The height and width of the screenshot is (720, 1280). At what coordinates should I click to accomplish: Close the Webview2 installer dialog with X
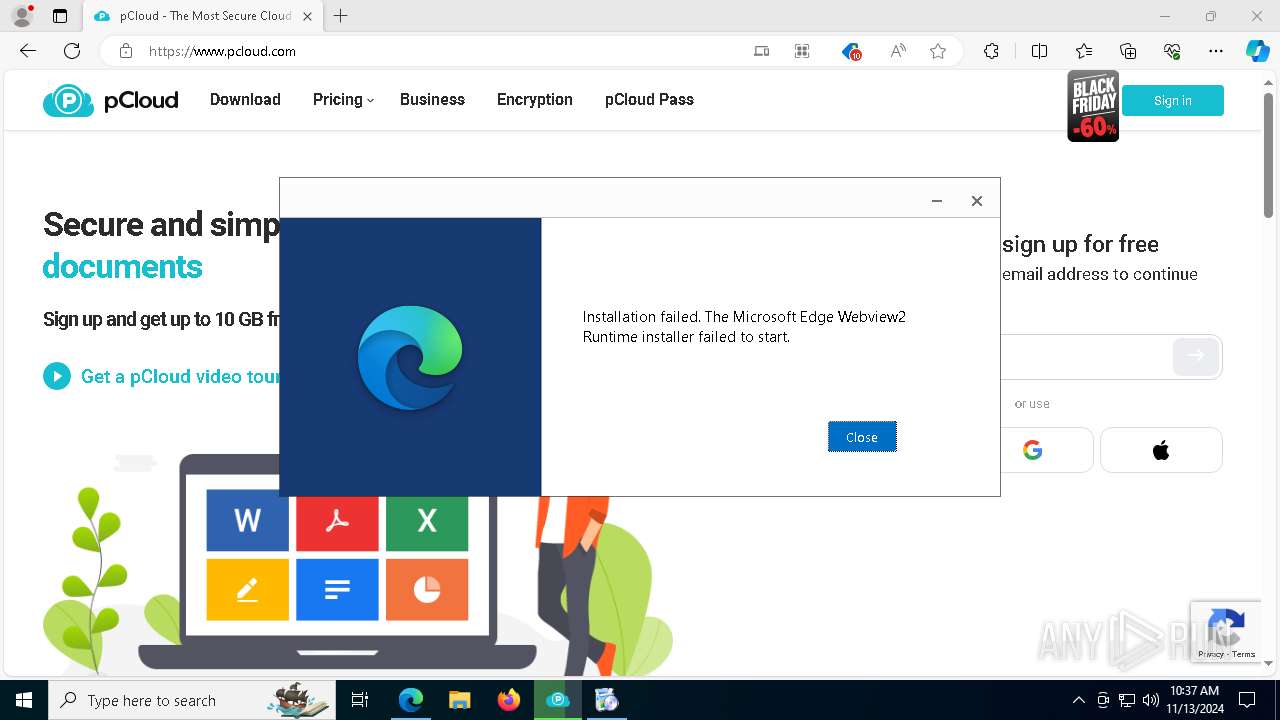tap(977, 201)
